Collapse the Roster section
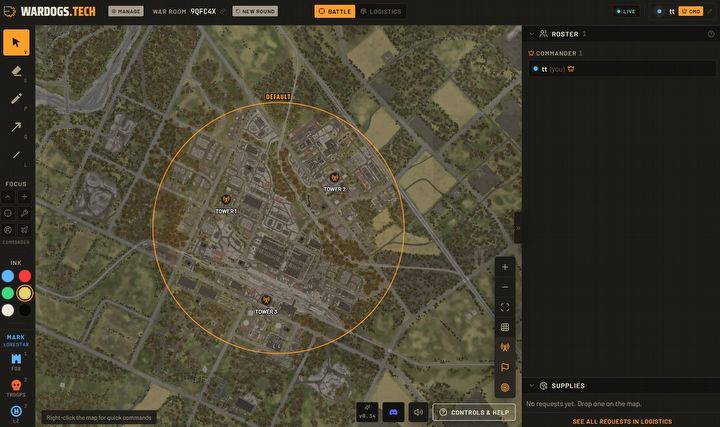 (532, 34)
